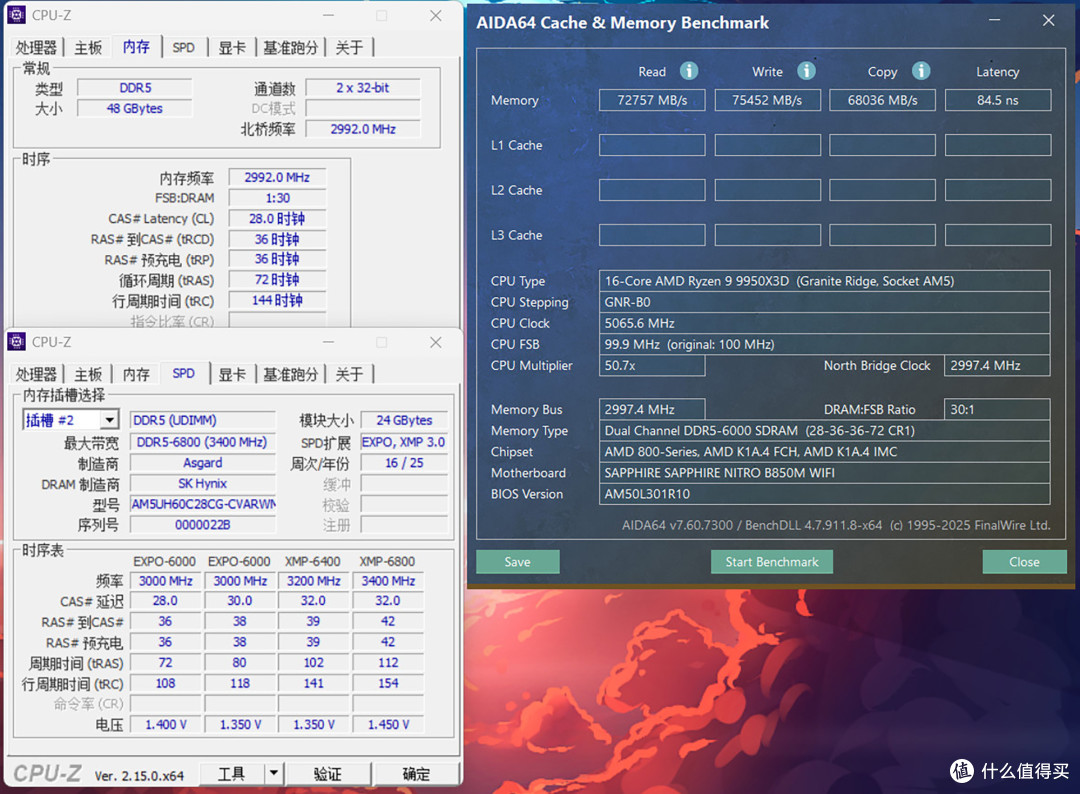Select SPD tab in top CPU-Z window

(x=183, y=48)
